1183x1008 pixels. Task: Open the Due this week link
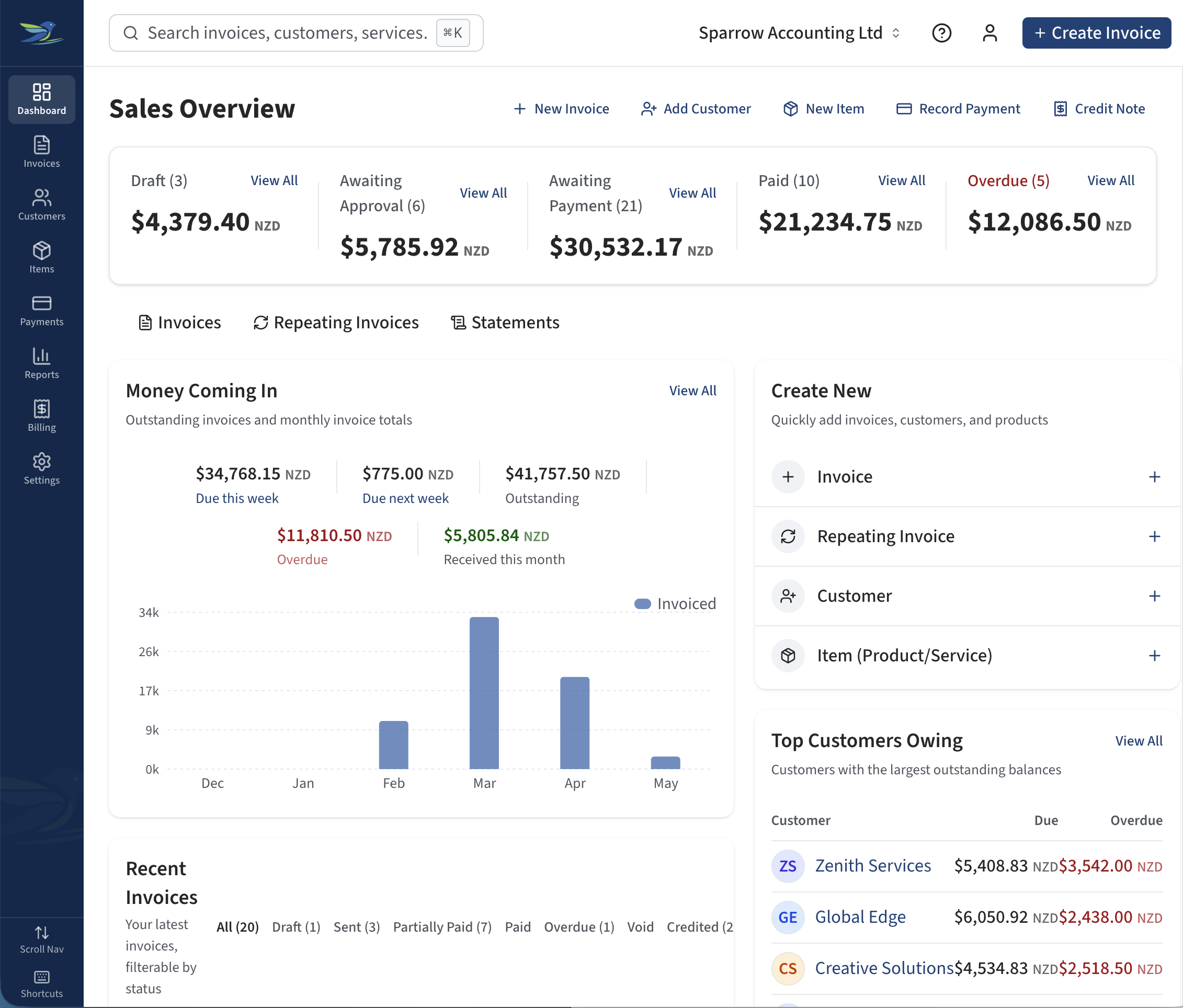tap(237, 498)
